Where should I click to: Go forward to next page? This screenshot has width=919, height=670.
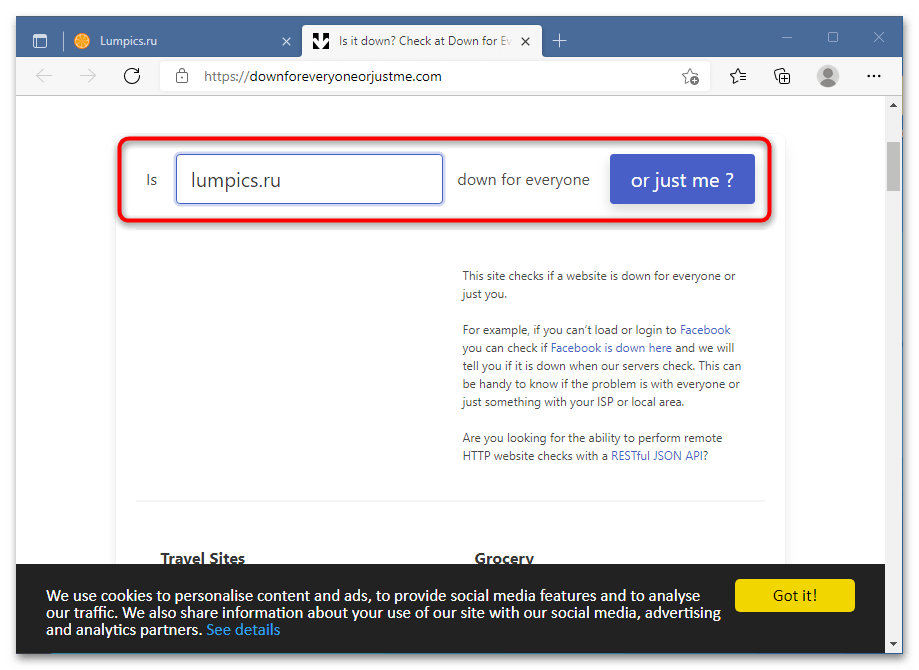88,76
